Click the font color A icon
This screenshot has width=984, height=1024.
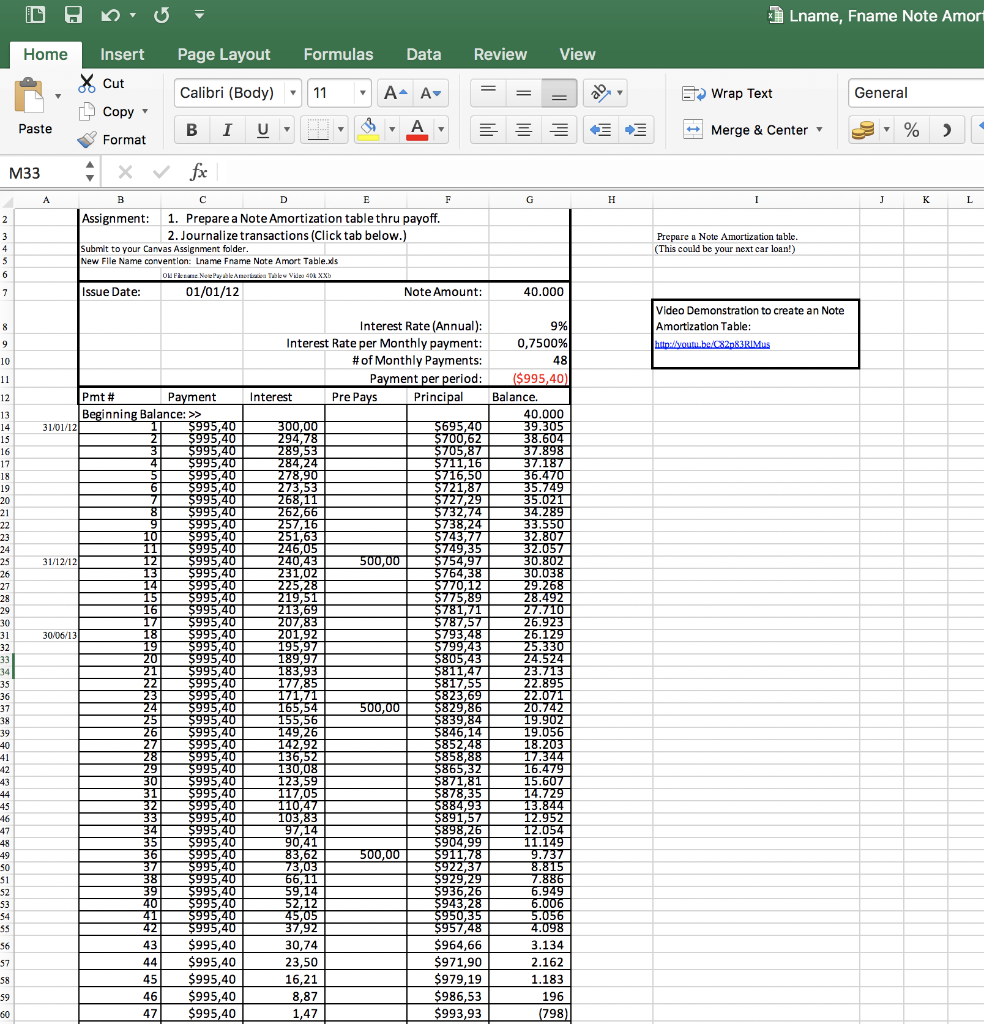click(x=417, y=130)
